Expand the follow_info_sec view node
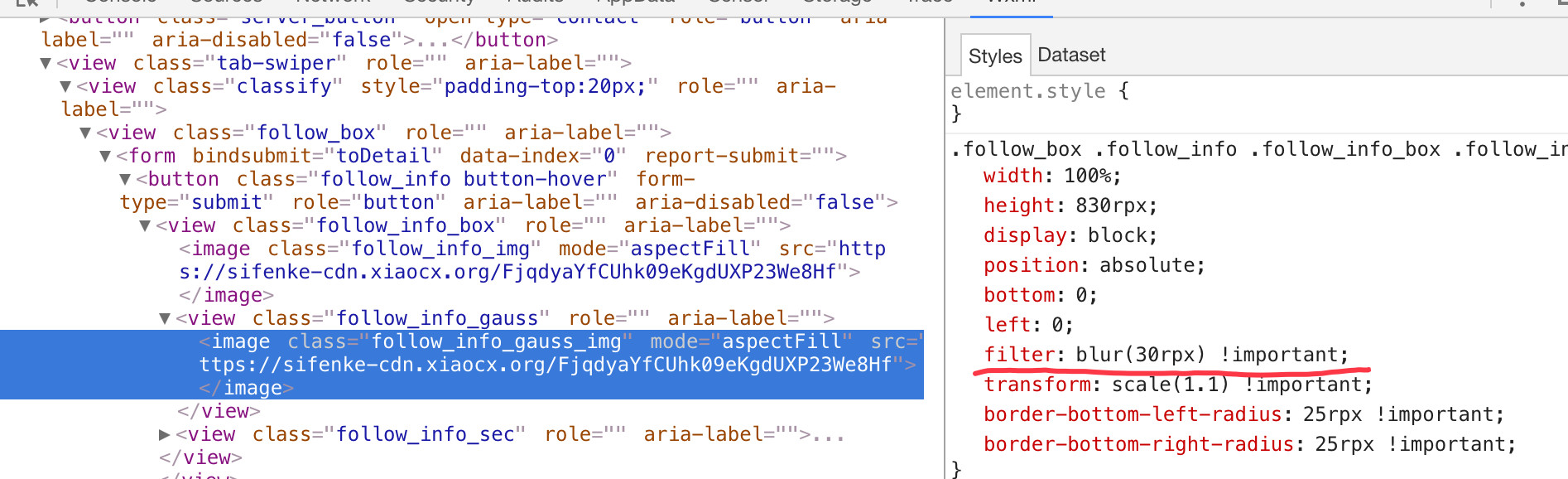 (x=164, y=435)
